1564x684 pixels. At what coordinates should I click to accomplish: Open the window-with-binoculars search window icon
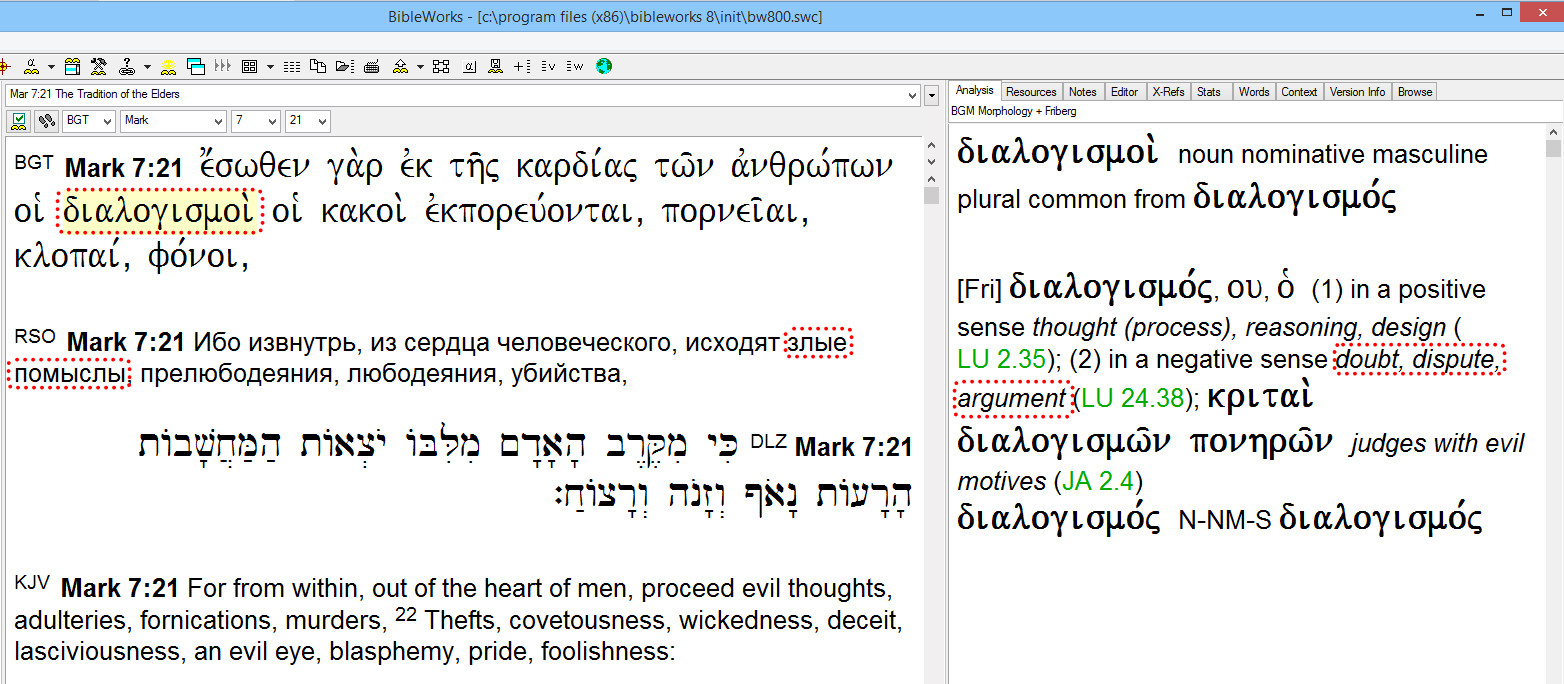pos(72,66)
